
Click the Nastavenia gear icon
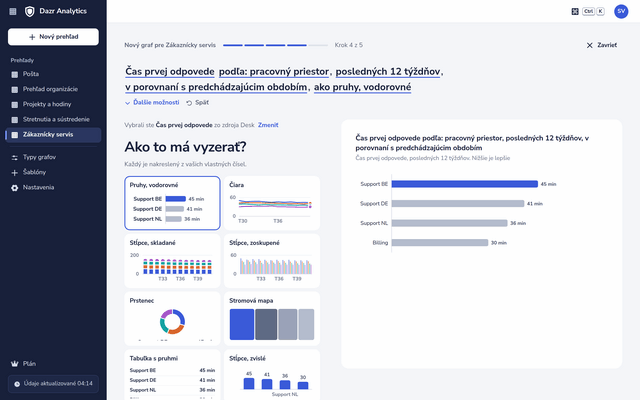click(x=15, y=188)
